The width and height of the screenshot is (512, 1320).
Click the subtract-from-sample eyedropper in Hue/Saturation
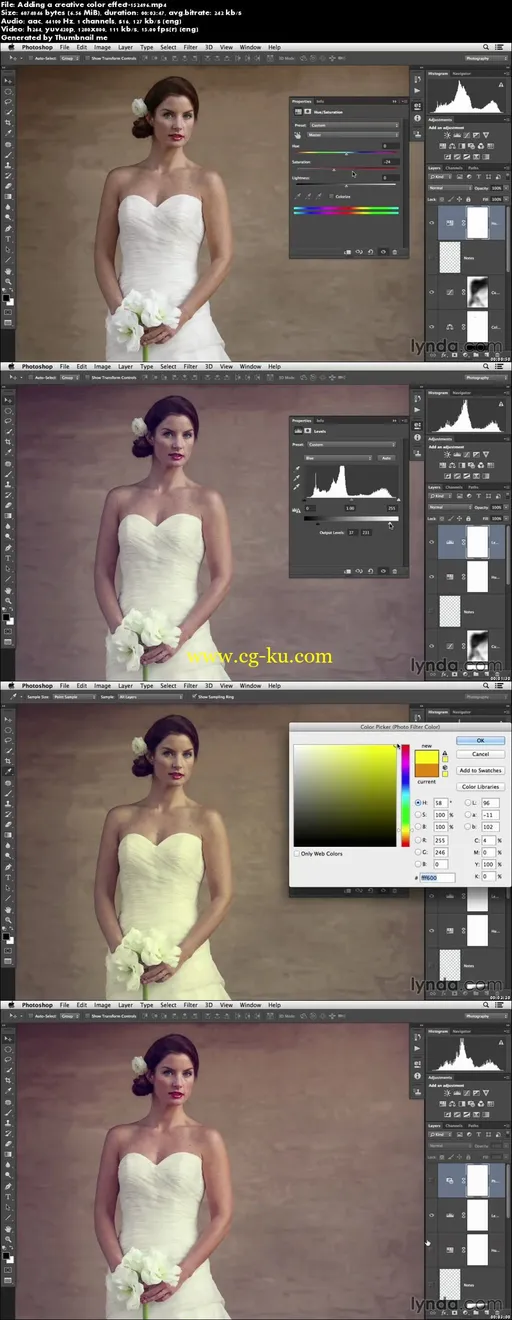[x=318, y=196]
